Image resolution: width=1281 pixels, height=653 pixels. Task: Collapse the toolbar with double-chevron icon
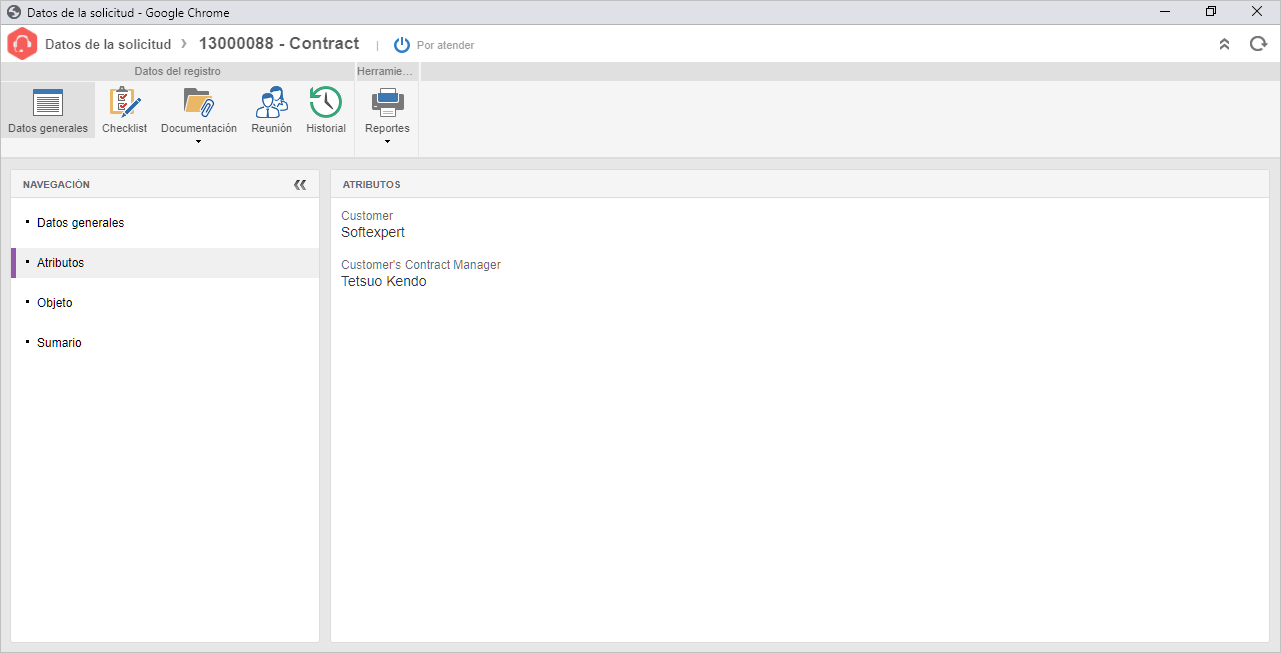coord(1224,44)
